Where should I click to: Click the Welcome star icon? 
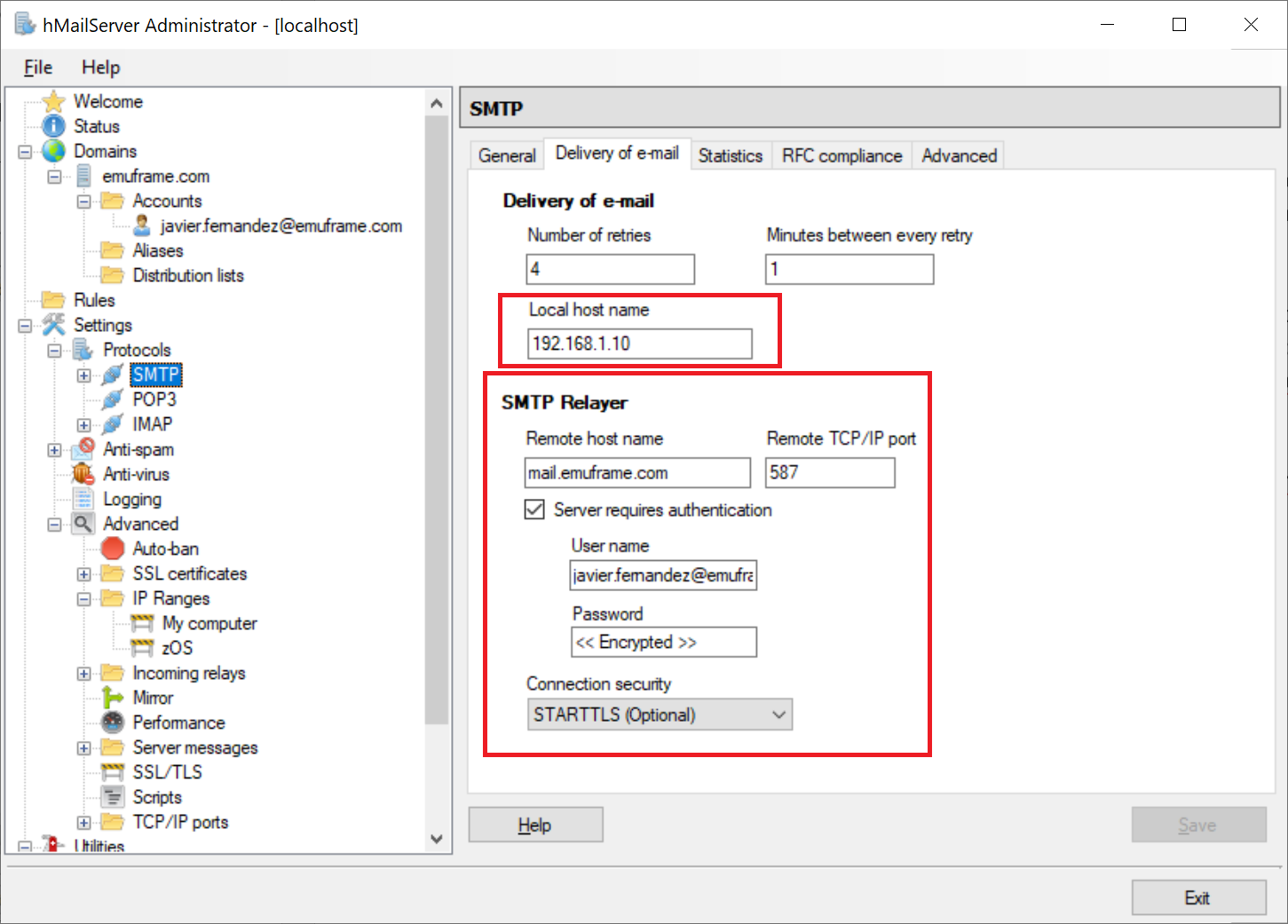point(54,101)
